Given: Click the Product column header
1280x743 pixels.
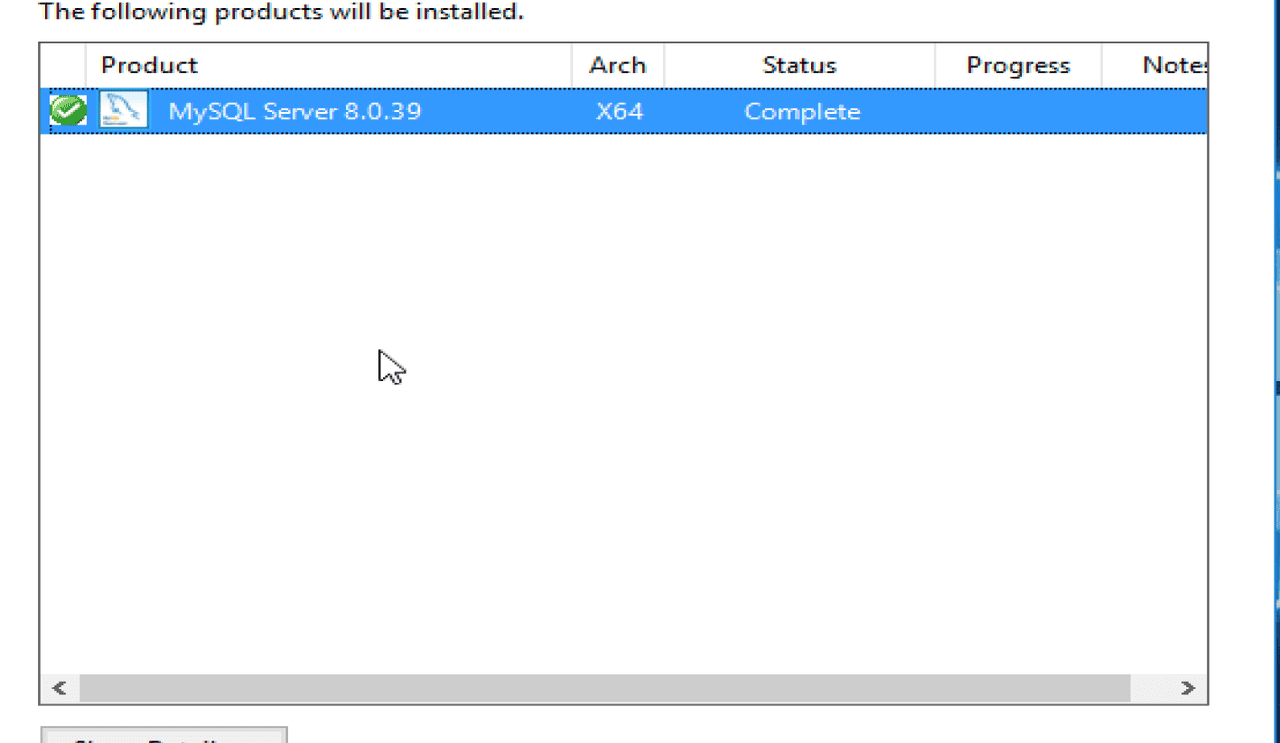Looking at the screenshot, I should [149, 66].
